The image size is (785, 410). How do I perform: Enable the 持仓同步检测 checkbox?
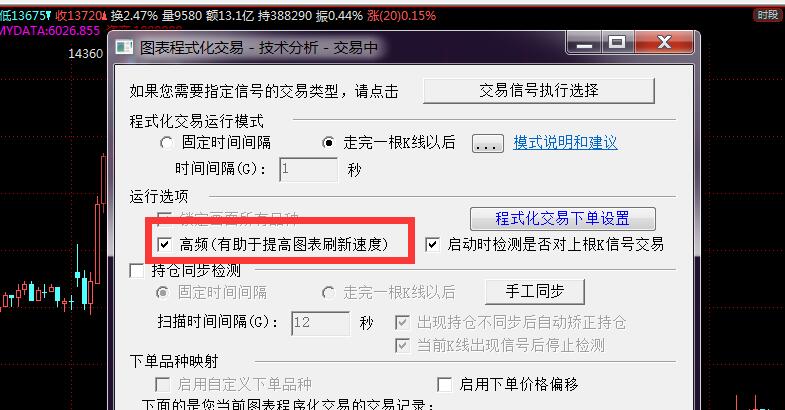pos(137,271)
